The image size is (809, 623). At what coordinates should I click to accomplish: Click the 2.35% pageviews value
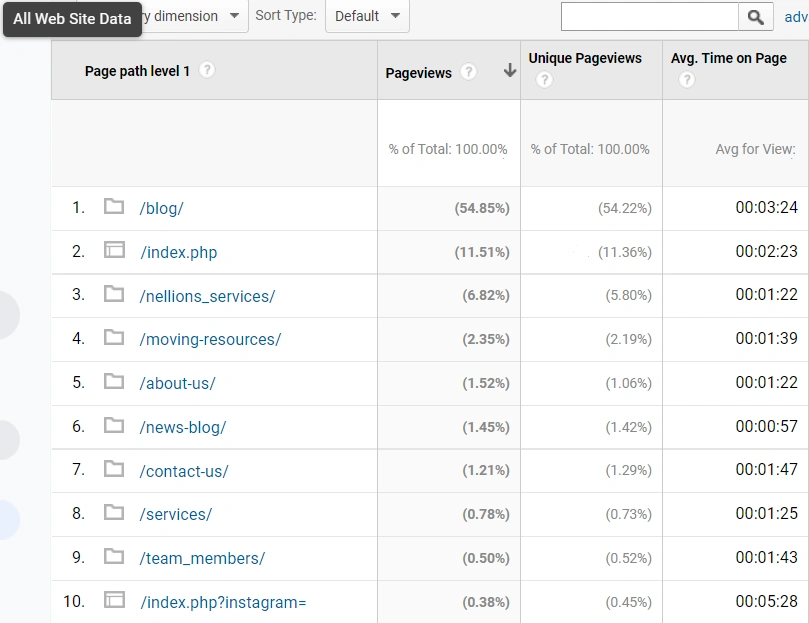pyautogui.click(x=486, y=339)
